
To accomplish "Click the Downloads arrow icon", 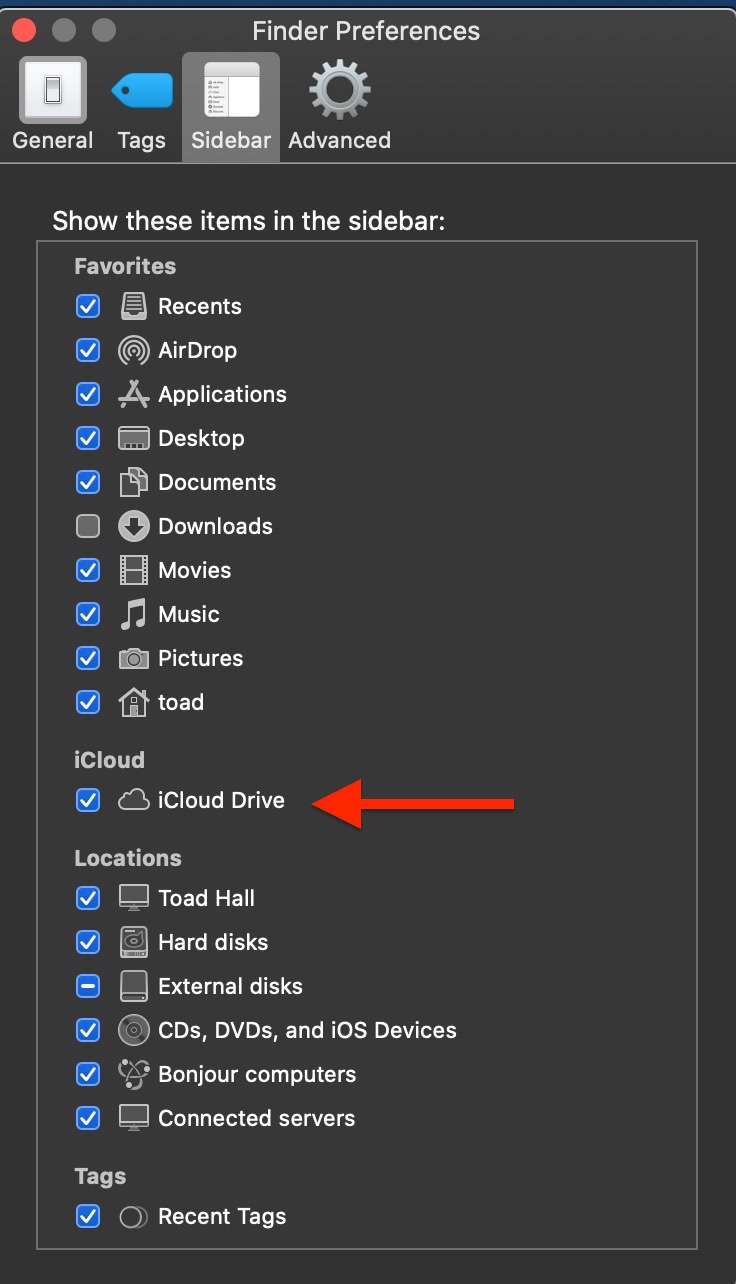I will [134, 526].
